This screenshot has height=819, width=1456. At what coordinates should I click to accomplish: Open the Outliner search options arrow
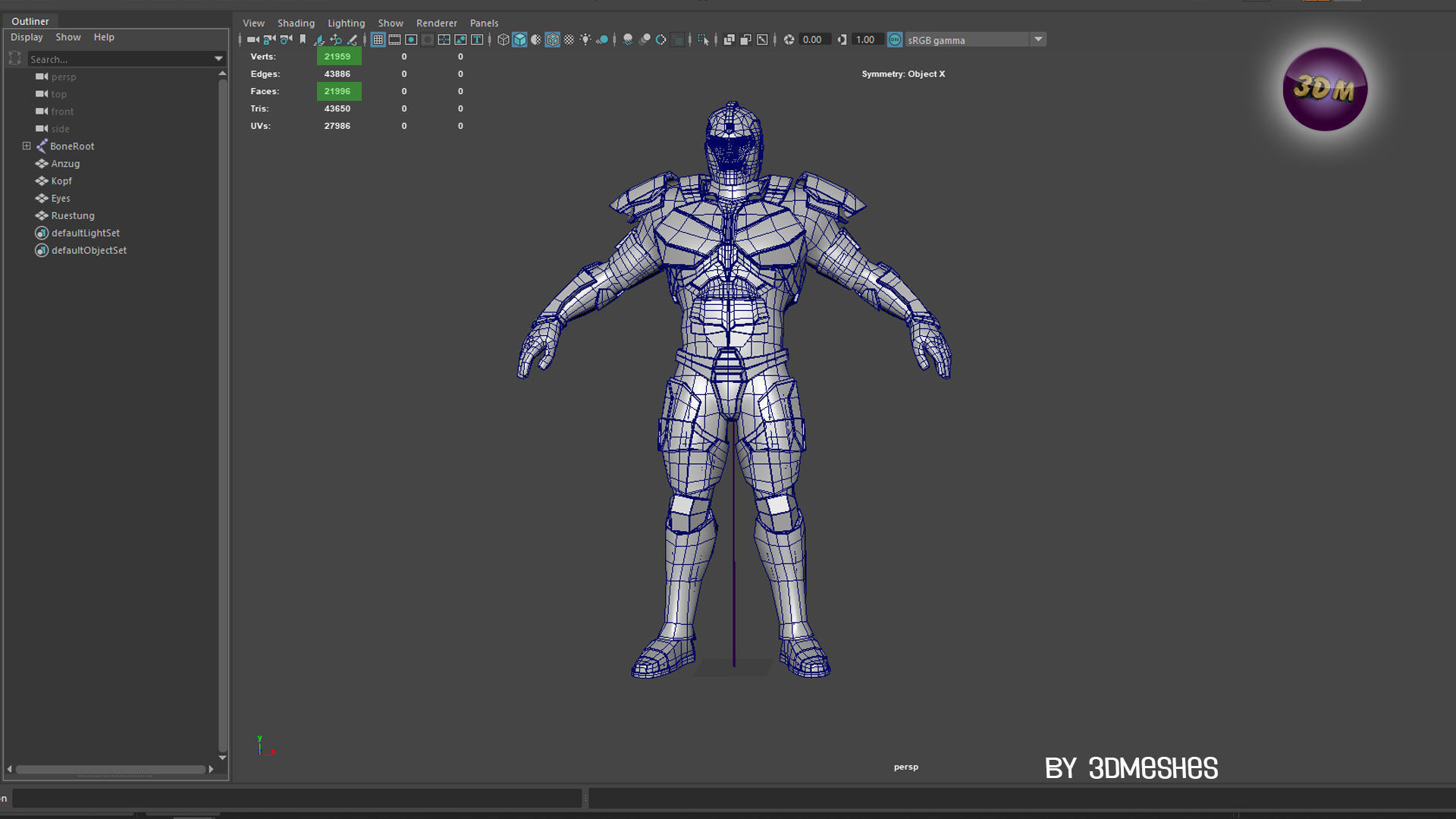[x=218, y=59]
